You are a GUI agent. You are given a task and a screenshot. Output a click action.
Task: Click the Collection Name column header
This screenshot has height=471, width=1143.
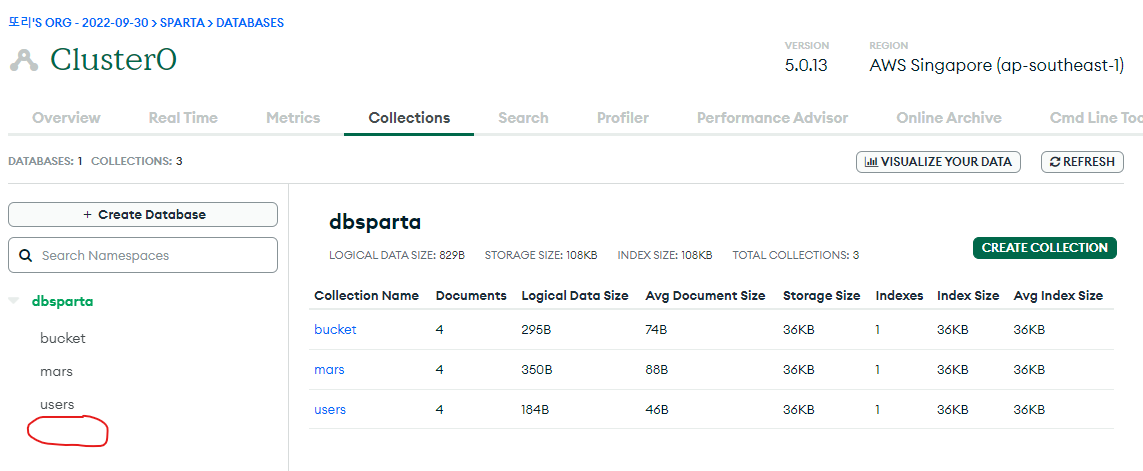click(367, 296)
